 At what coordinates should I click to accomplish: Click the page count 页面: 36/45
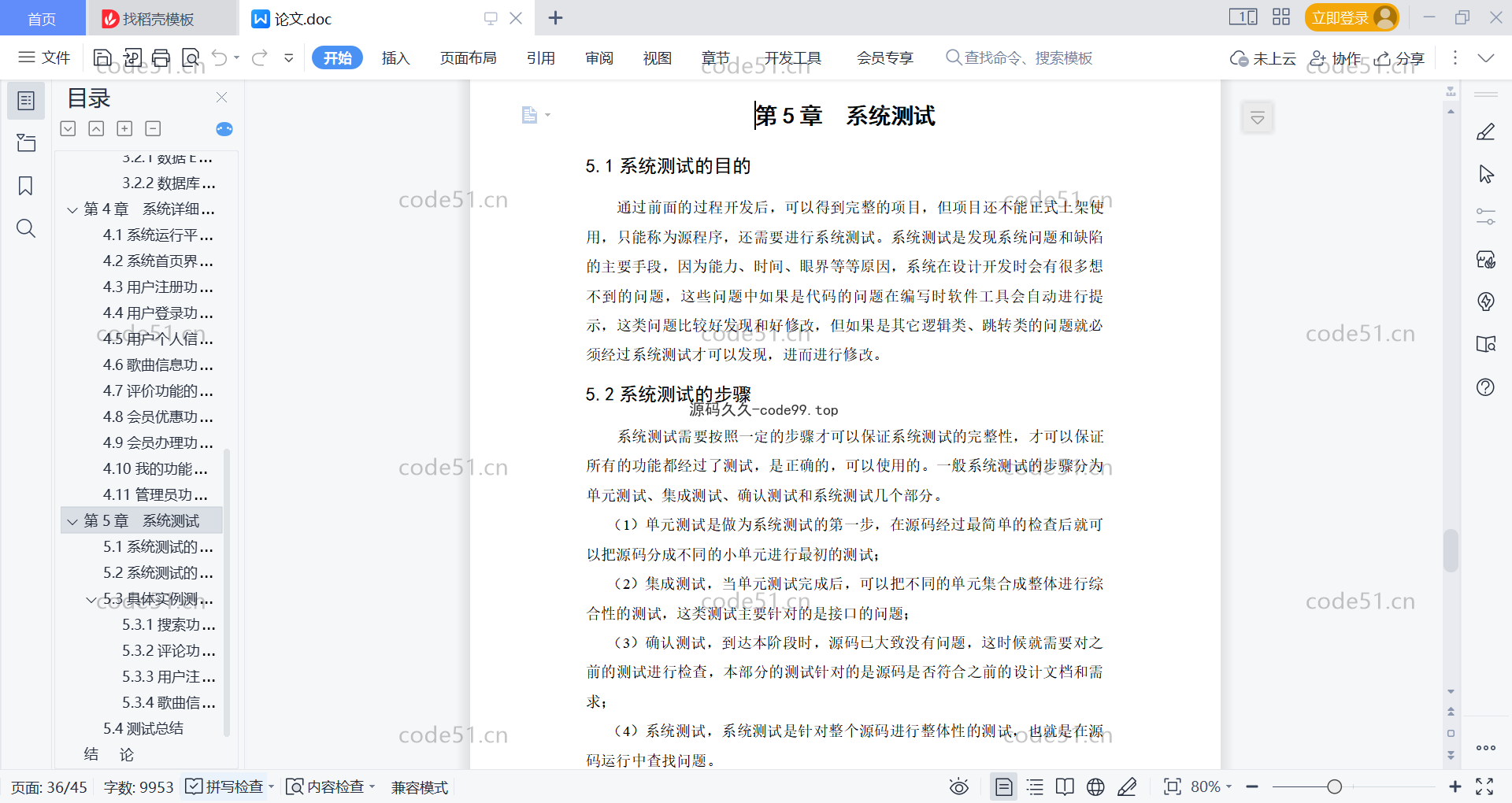(49, 787)
